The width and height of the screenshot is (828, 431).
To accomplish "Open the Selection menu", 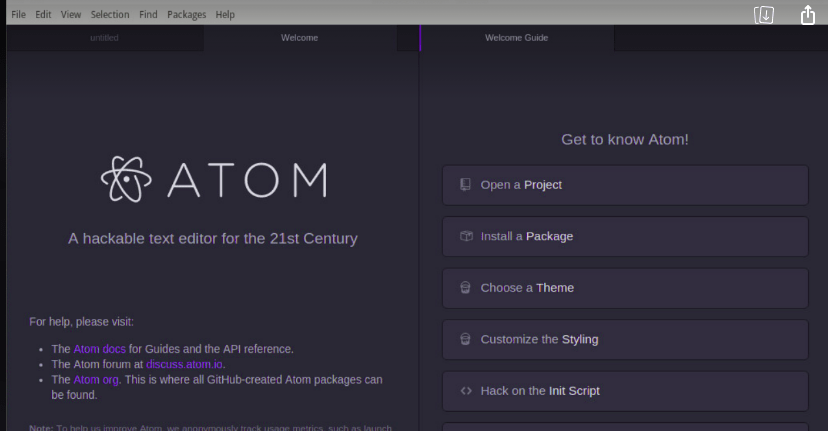I will click(x=110, y=14).
